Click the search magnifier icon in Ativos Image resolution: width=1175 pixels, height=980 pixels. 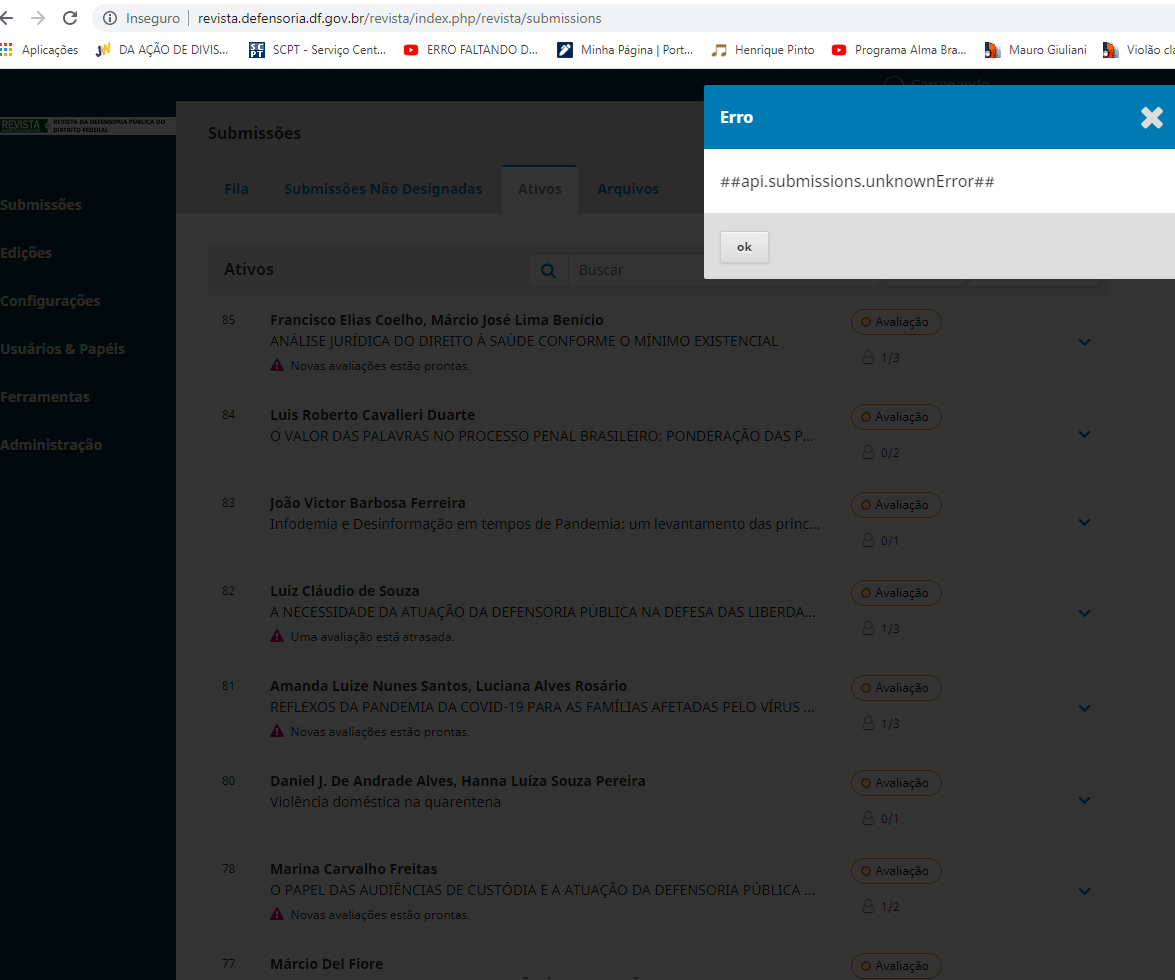click(x=548, y=270)
